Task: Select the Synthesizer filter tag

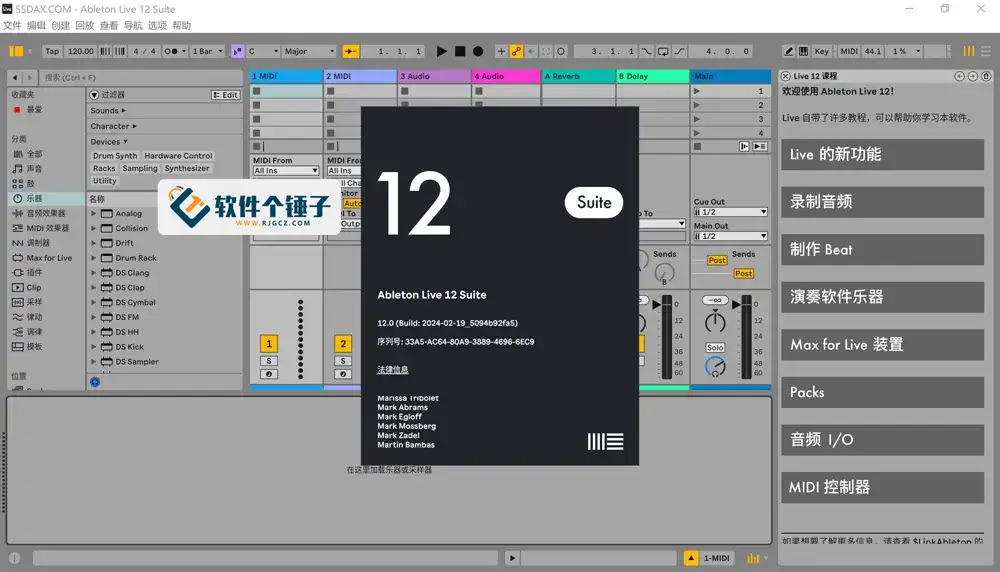Action: [x=187, y=168]
